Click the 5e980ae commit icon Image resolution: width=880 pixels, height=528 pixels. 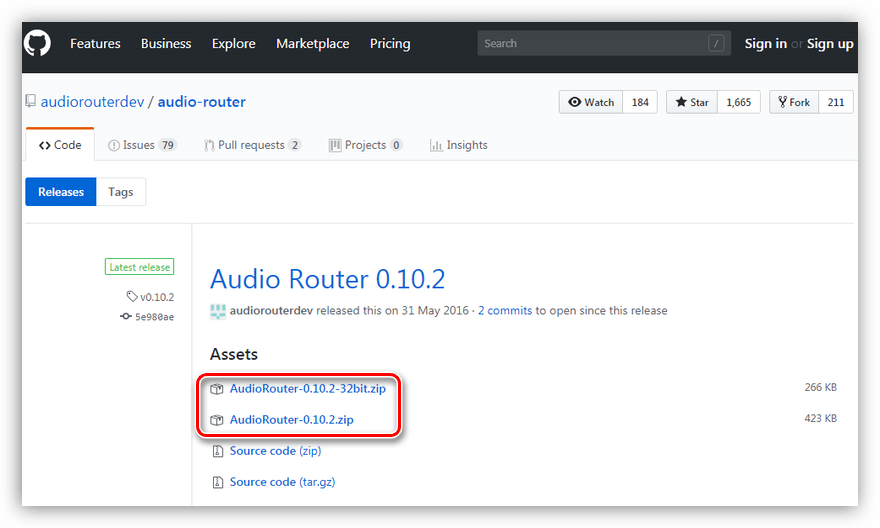click(126, 317)
